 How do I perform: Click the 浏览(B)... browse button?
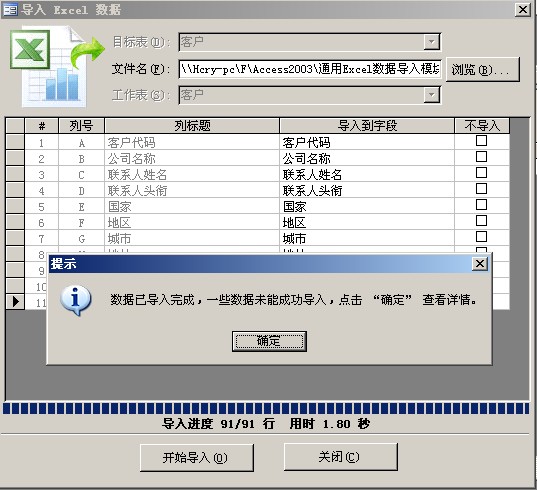click(483, 70)
